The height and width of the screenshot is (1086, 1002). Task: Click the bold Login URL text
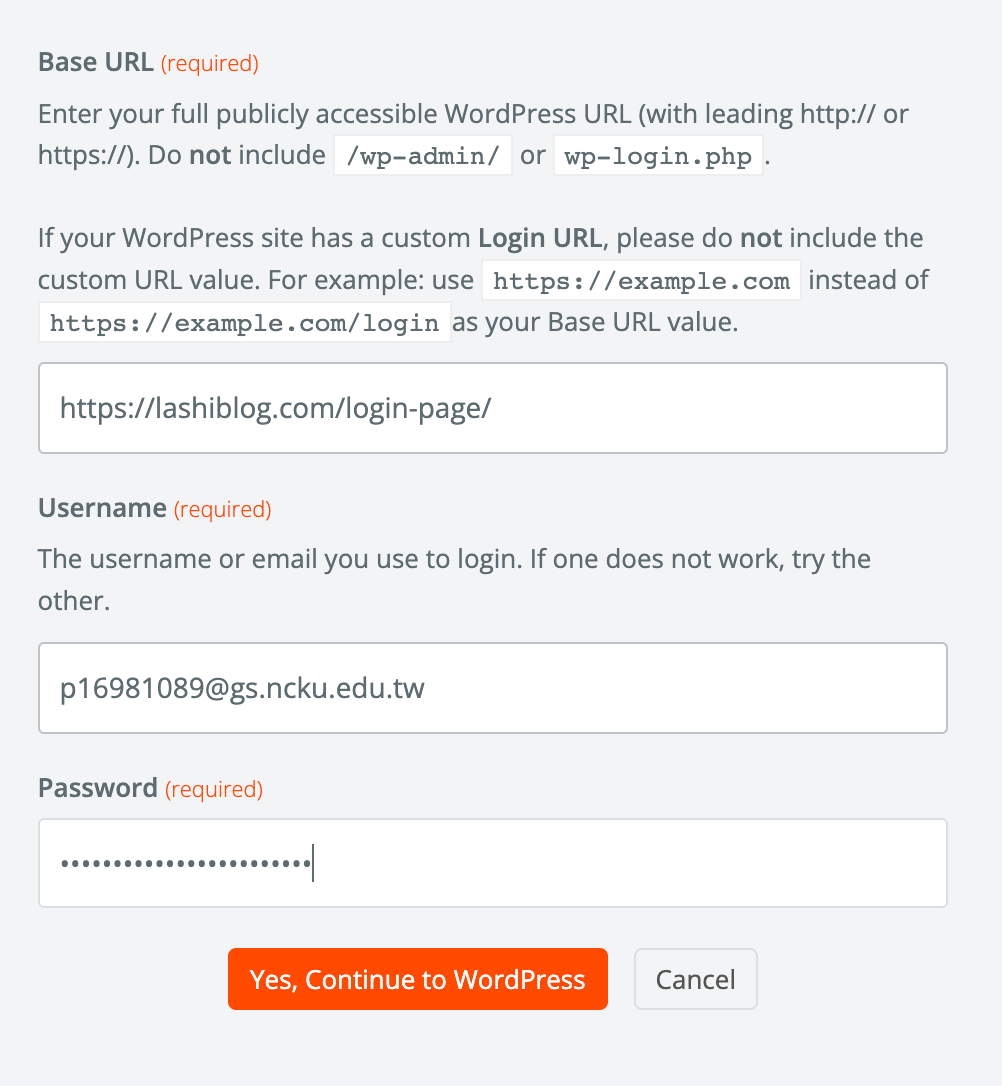pyautogui.click(x=540, y=239)
